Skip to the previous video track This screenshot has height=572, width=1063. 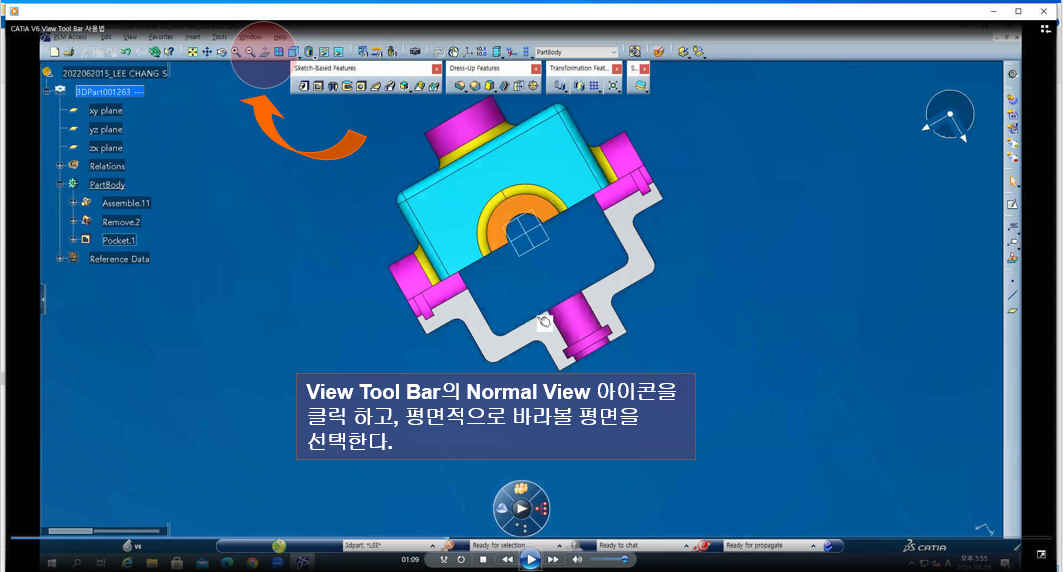click(x=507, y=560)
